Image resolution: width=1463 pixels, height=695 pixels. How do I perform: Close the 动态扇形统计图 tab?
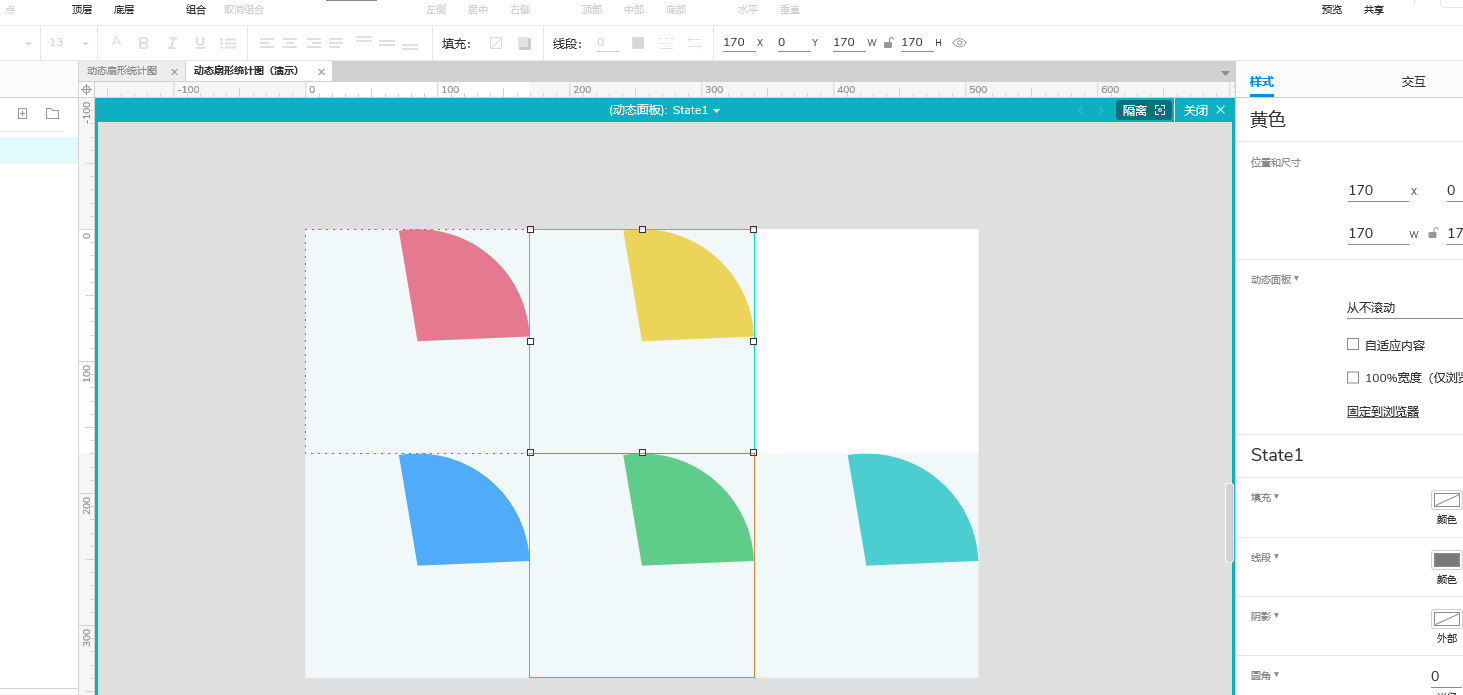(x=174, y=72)
